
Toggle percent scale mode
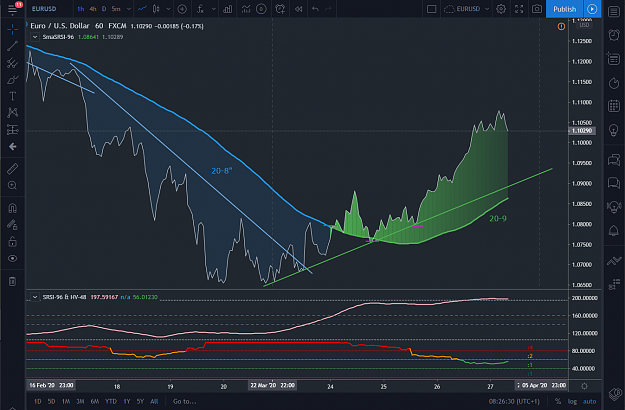coord(558,401)
